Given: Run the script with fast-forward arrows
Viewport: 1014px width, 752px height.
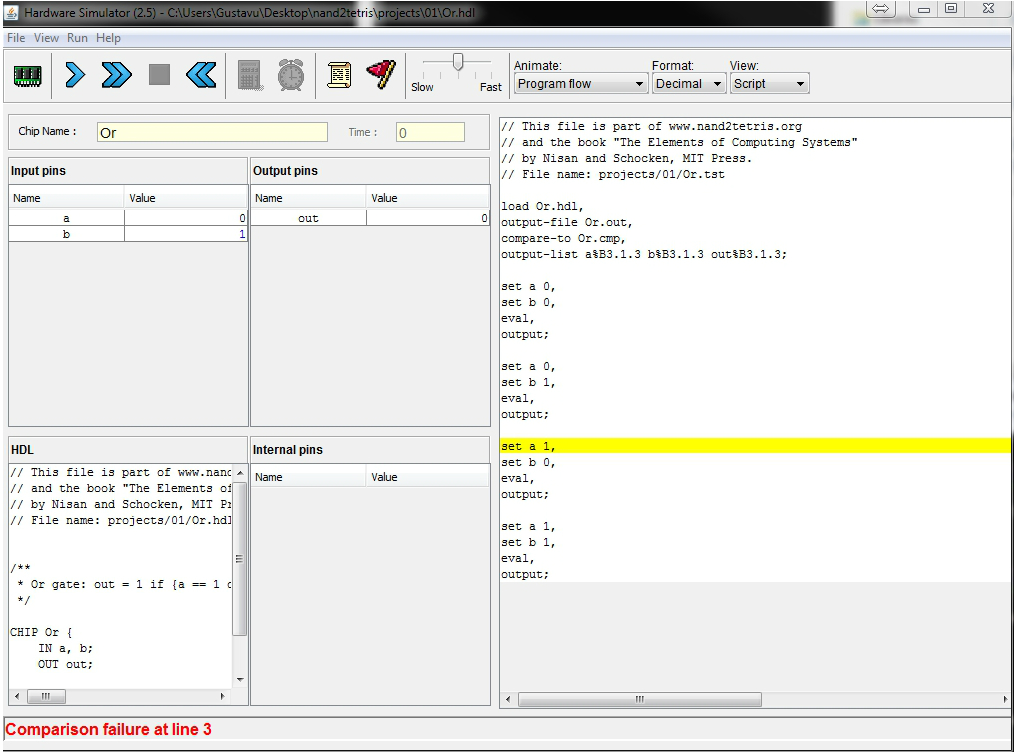Looking at the screenshot, I should (116, 75).
